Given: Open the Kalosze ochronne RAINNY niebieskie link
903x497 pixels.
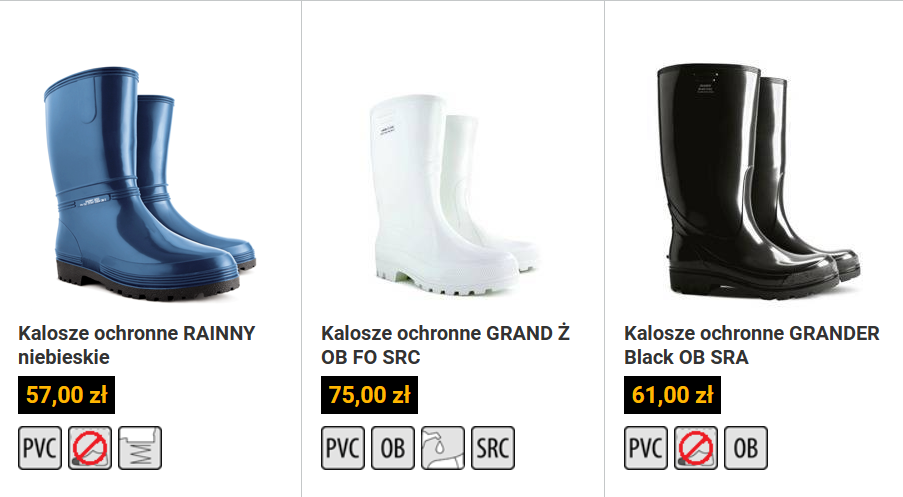Looking at the screenshot, I should click(x=136, y=345).
